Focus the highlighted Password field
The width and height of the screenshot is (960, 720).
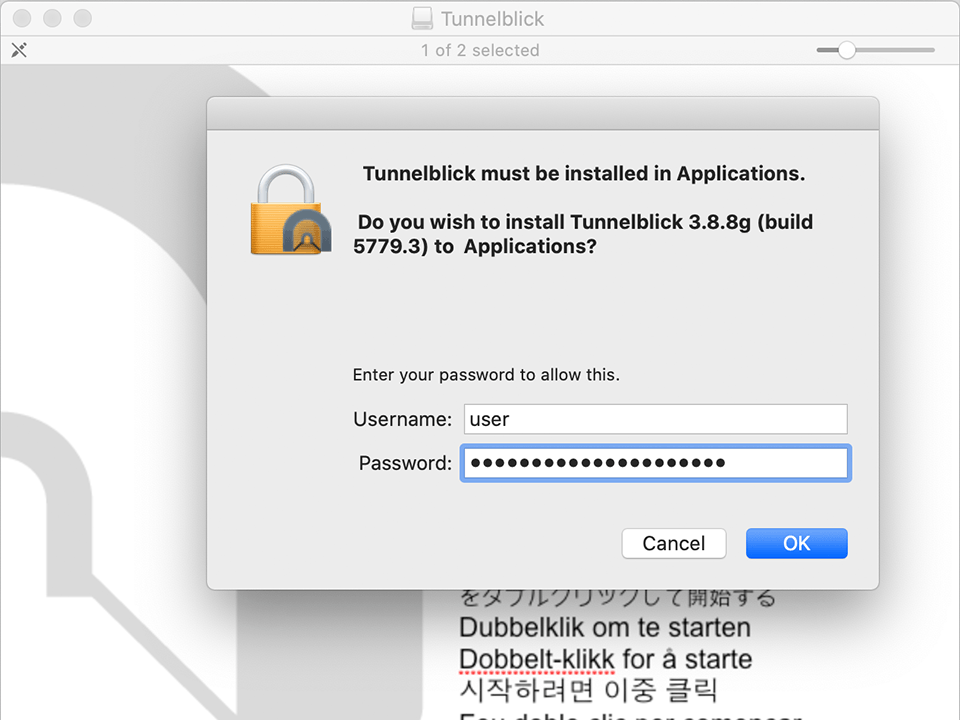pos(655,463)
